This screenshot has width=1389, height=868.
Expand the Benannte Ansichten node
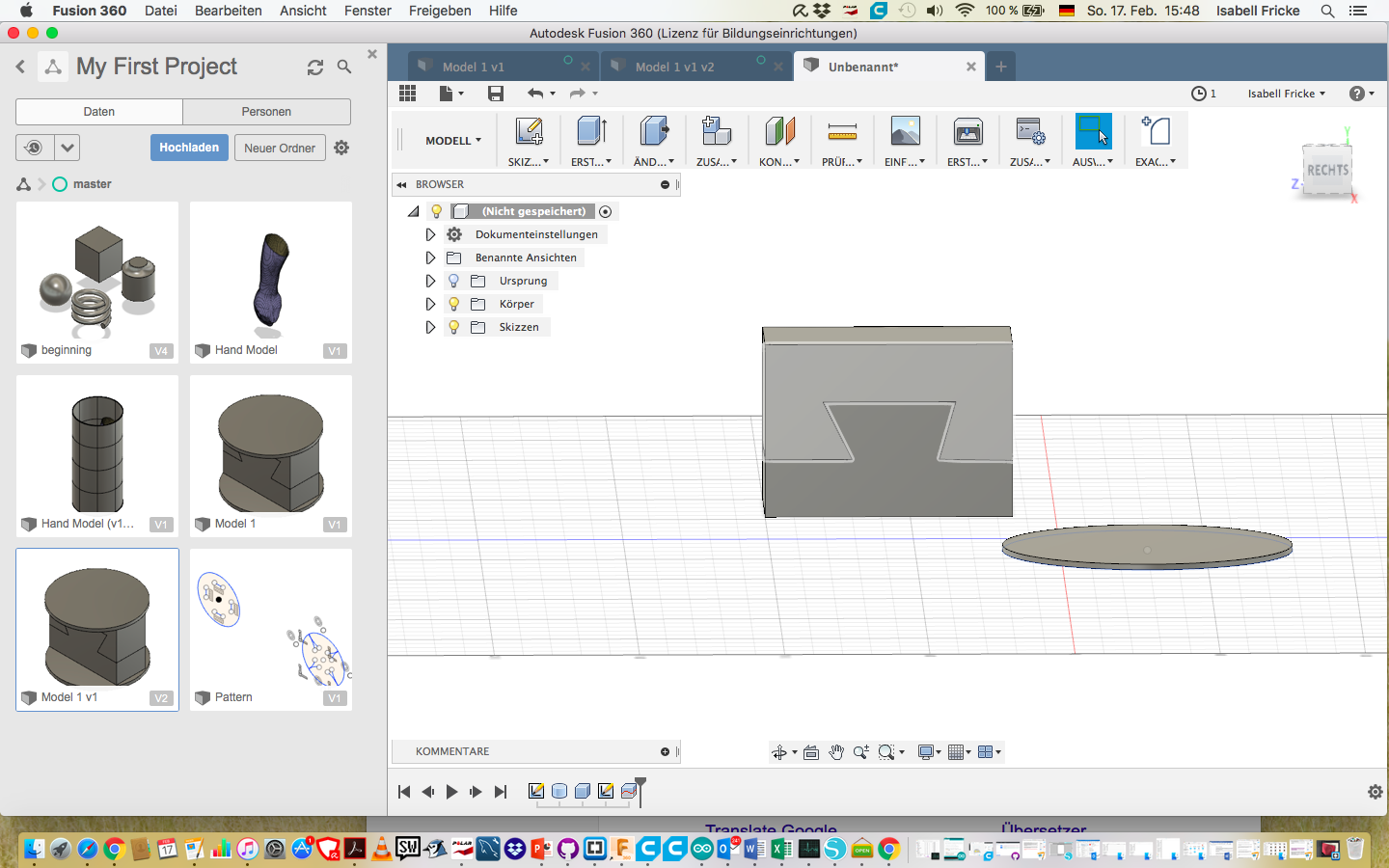coord(430,258)
